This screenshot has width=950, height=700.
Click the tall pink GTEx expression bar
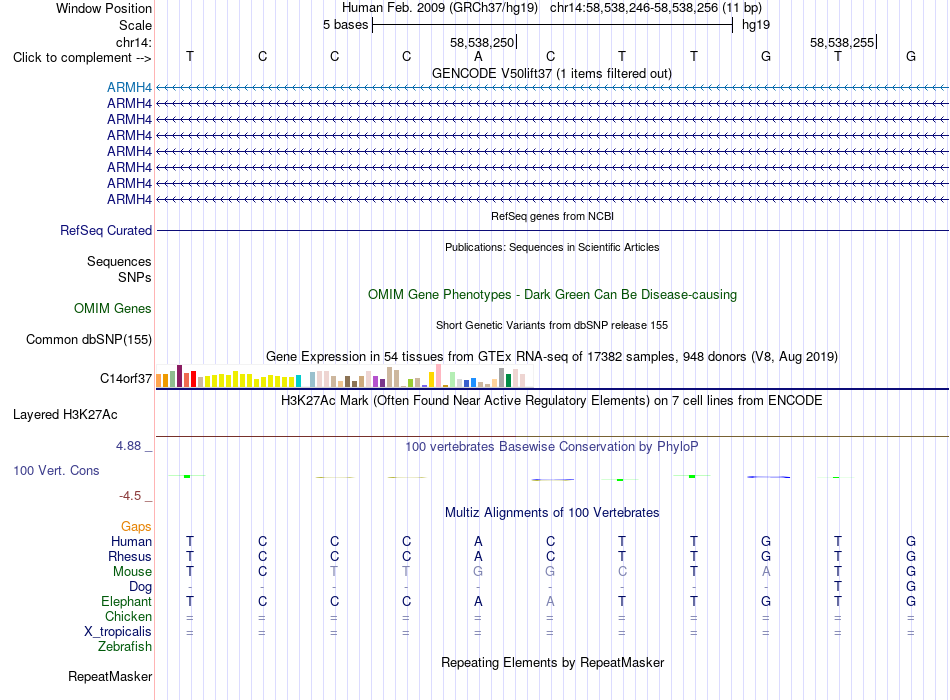[438, 376]
